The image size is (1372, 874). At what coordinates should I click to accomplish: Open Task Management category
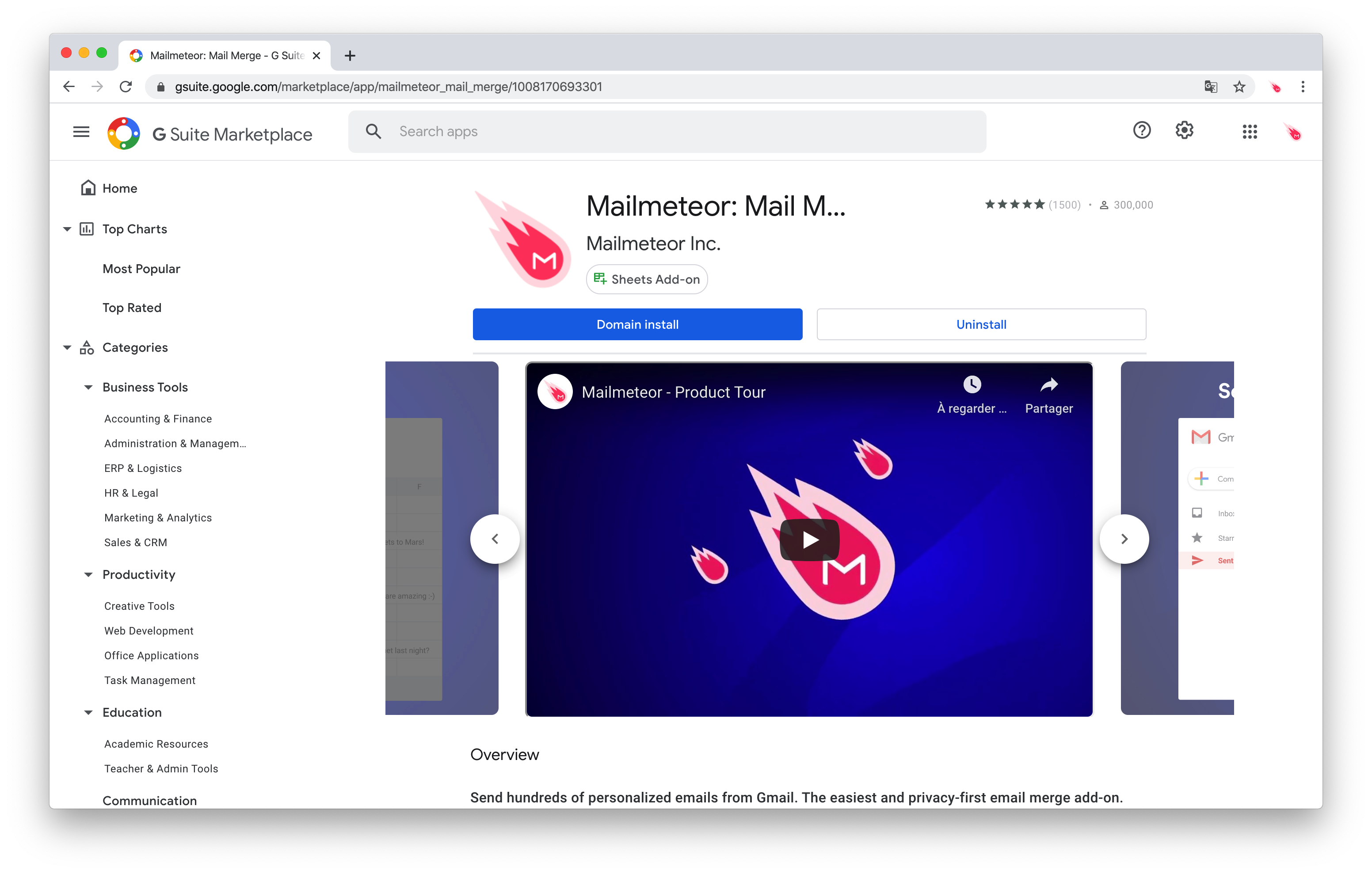[x=150, y=680]
